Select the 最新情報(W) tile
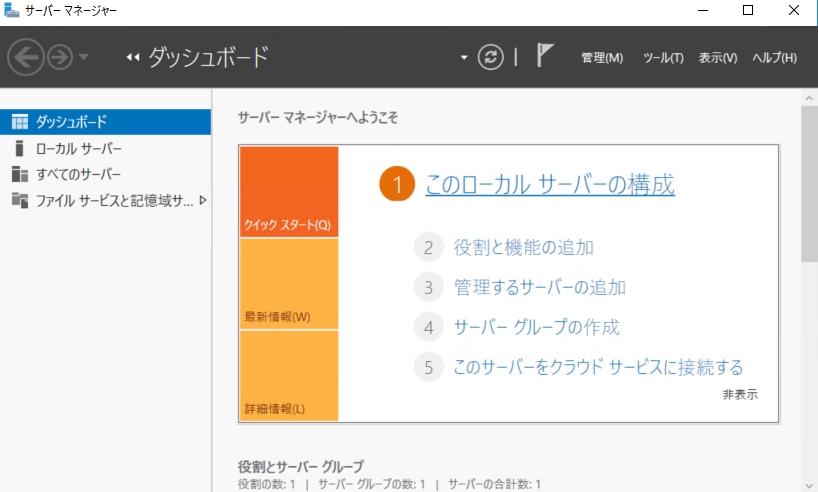The height and width of the screenshot is (492, 818). [289, 284]
